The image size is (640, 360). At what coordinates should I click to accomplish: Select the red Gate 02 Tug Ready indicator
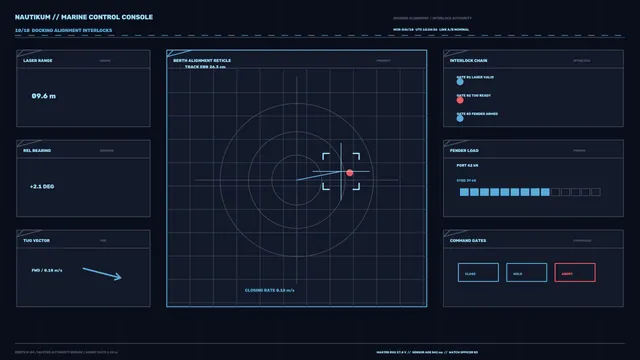(x=460, y=100)
